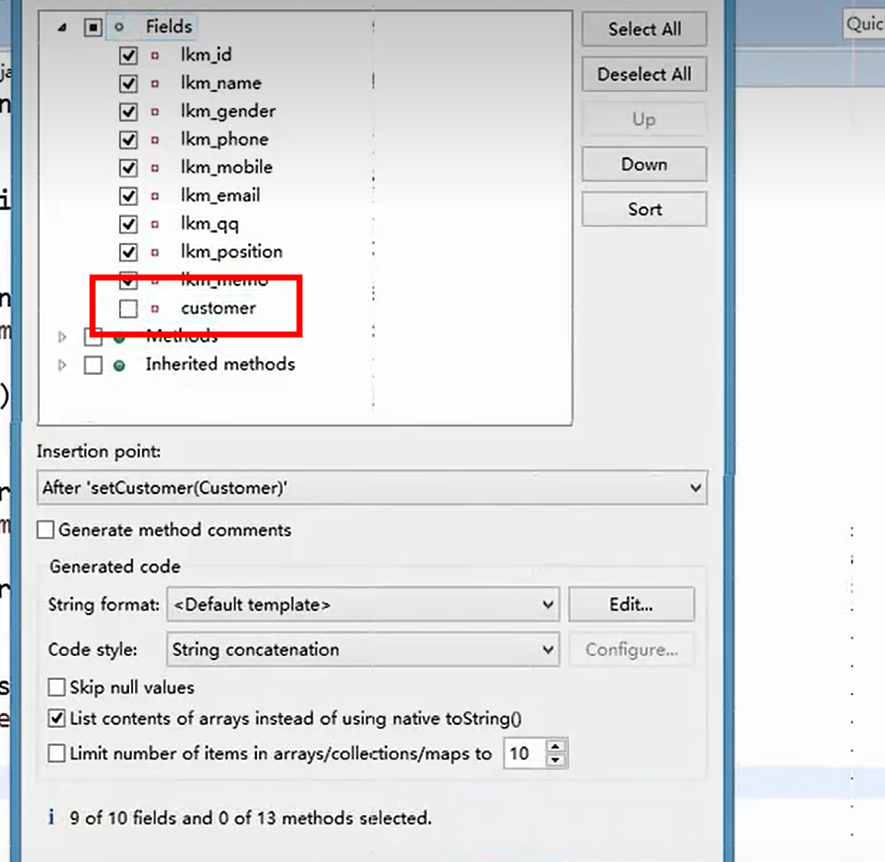885x862 pixels.
Task: Uncheck the lkm_email field checkbox
Action: coord(128,196)
